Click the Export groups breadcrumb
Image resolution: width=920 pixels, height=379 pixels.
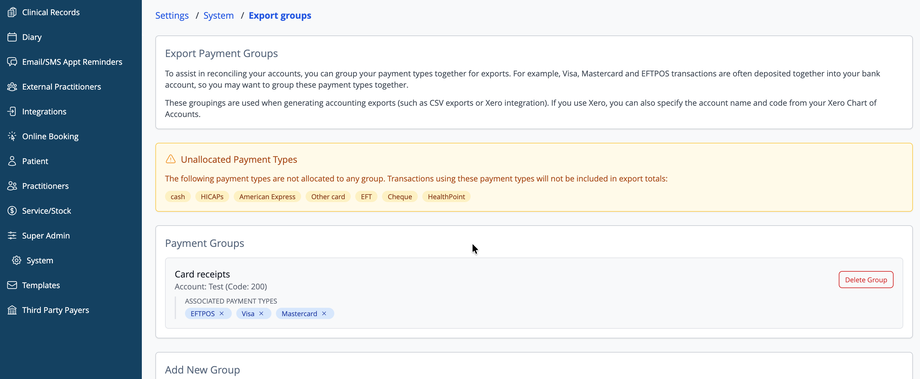280,16
